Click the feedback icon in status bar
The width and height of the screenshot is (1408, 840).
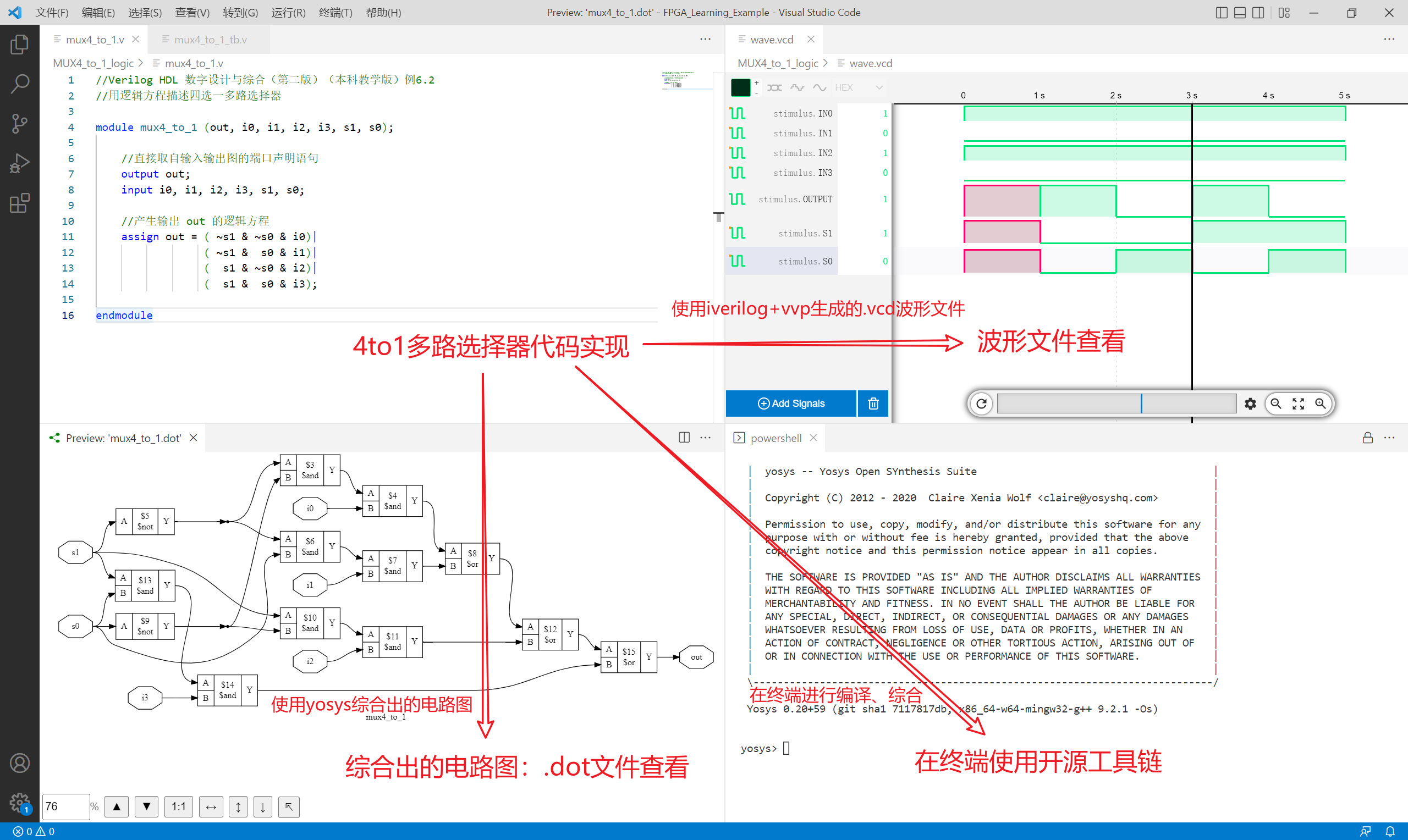1365,832
